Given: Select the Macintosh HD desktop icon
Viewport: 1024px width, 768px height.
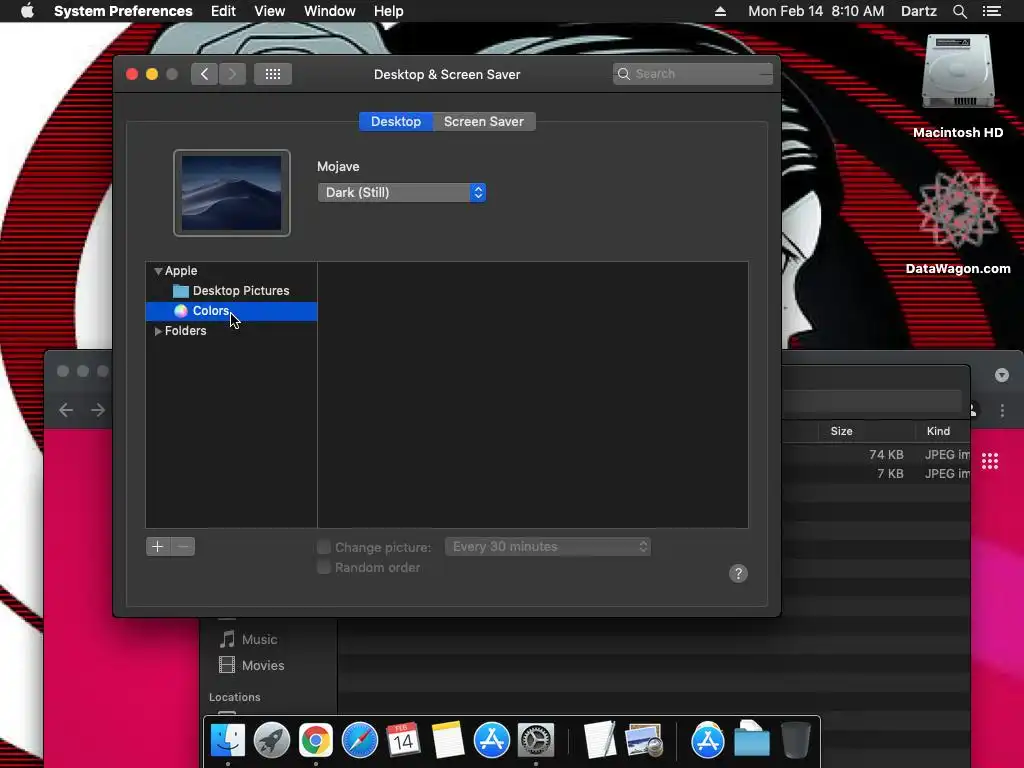Looking at the screenshot, I should tap(958, 86).
